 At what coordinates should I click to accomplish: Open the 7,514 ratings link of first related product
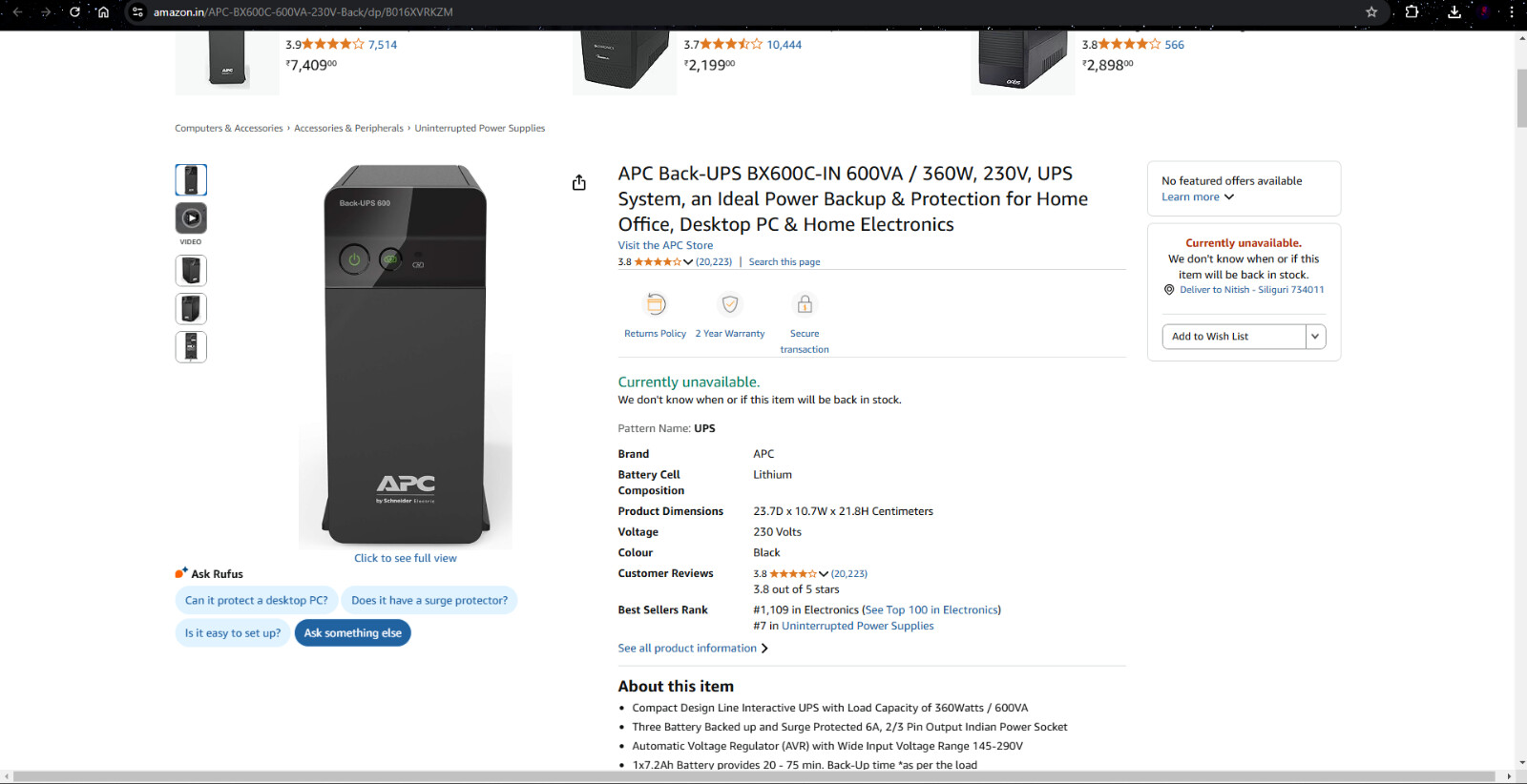pyautogui.click(x=383, y=45)
